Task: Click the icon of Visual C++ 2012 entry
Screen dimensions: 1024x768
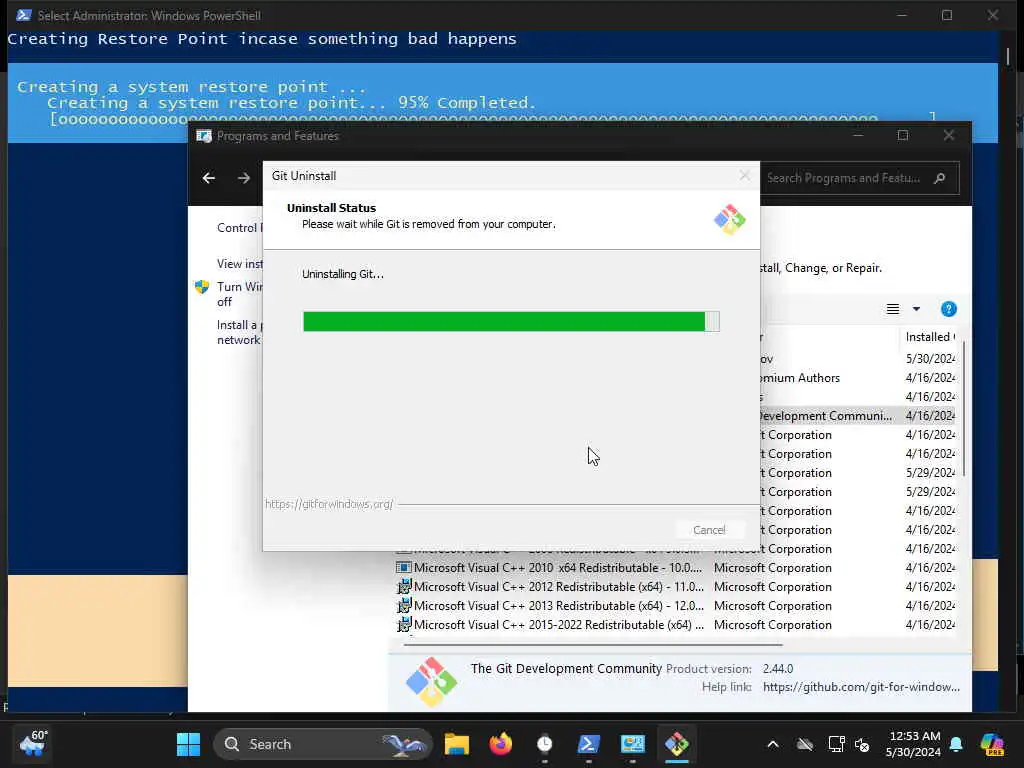Action: pyautogui.click(x=404, y=587)
